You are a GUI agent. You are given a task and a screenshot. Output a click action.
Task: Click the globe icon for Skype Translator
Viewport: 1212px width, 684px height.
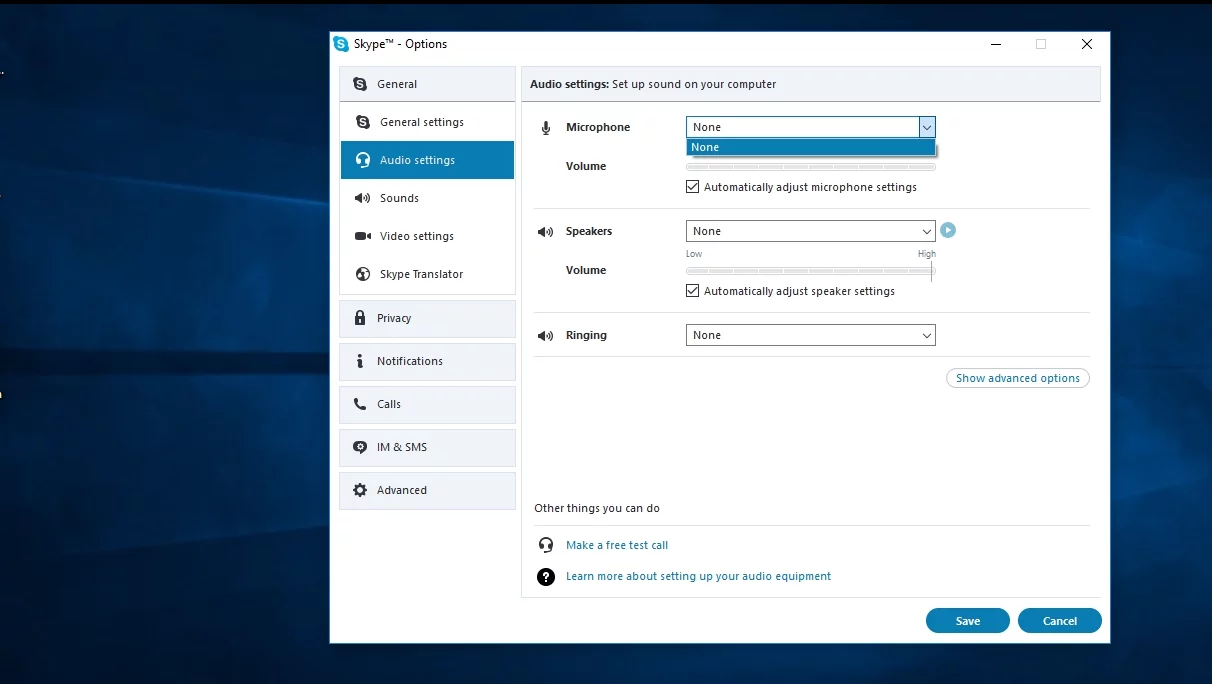(x=362, y=274)
